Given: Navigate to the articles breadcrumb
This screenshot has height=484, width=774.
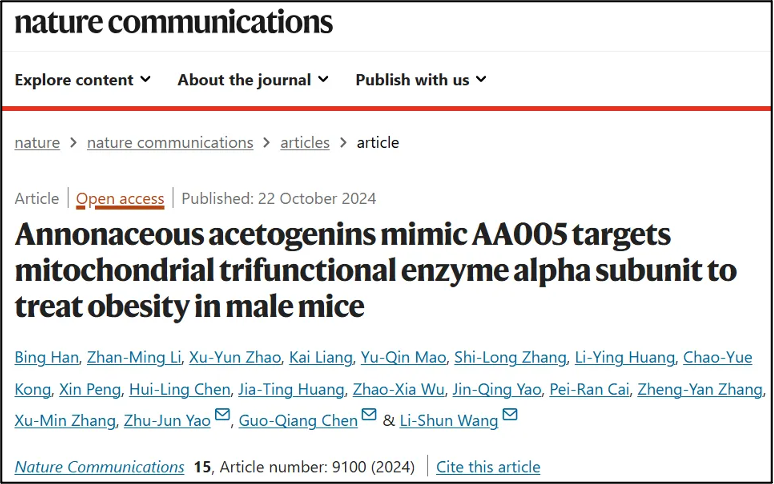Looking at the screenshot, I should pos(305,142).
